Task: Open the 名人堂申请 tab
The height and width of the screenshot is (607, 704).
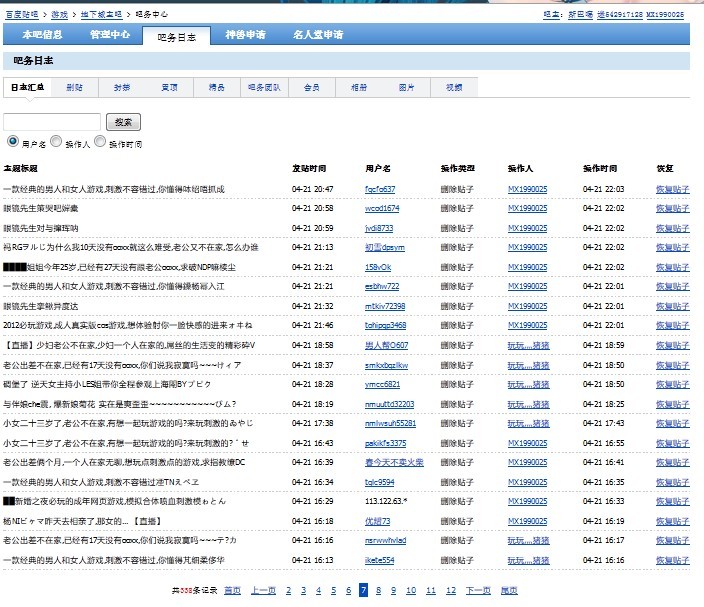Action: [318, 35]
